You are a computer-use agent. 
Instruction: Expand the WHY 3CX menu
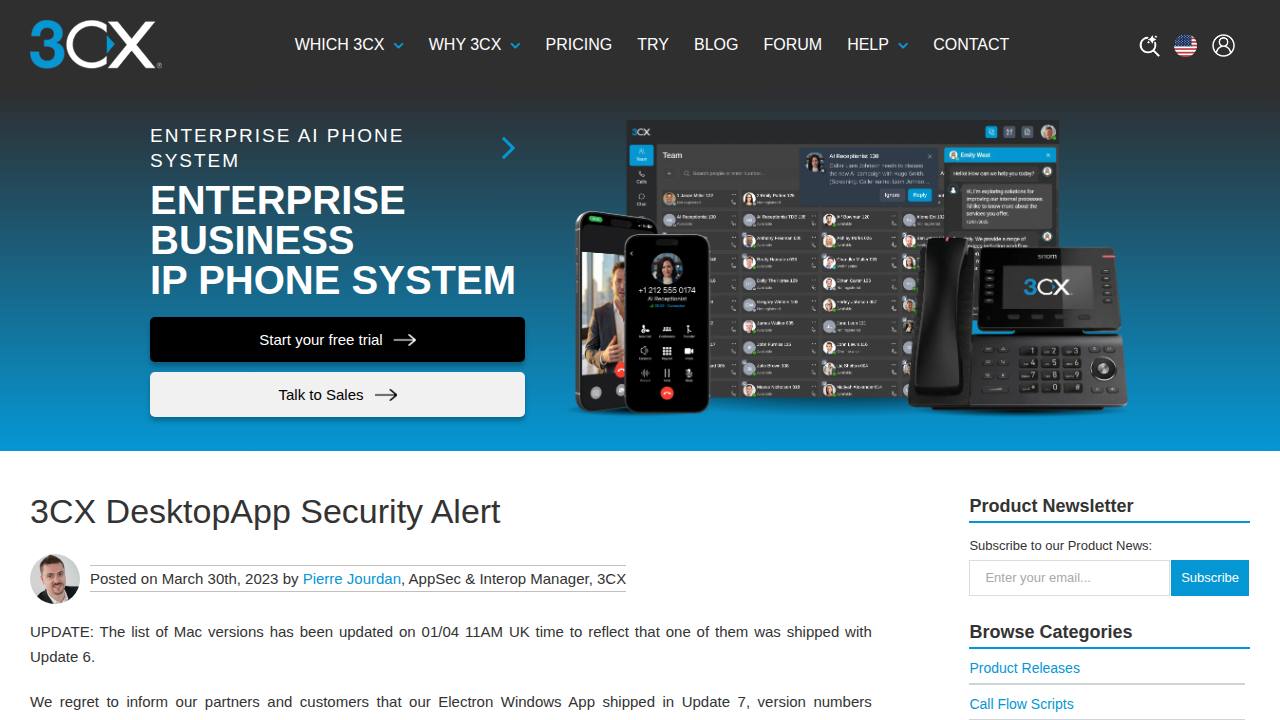[474, 44]
